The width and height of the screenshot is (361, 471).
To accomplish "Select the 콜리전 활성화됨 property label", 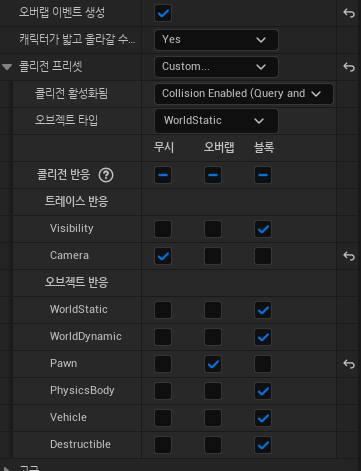I will pos(71,93).
